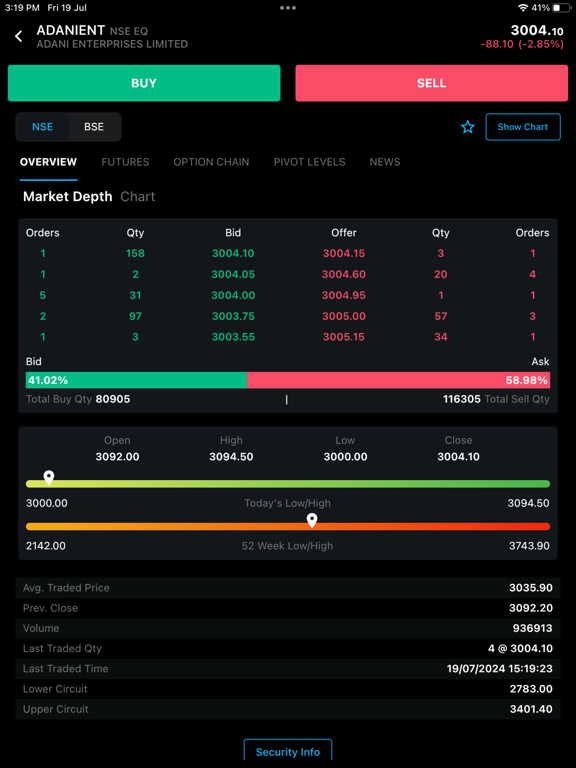
Task: Select bid price 3004.05
Action: (233, 274)
